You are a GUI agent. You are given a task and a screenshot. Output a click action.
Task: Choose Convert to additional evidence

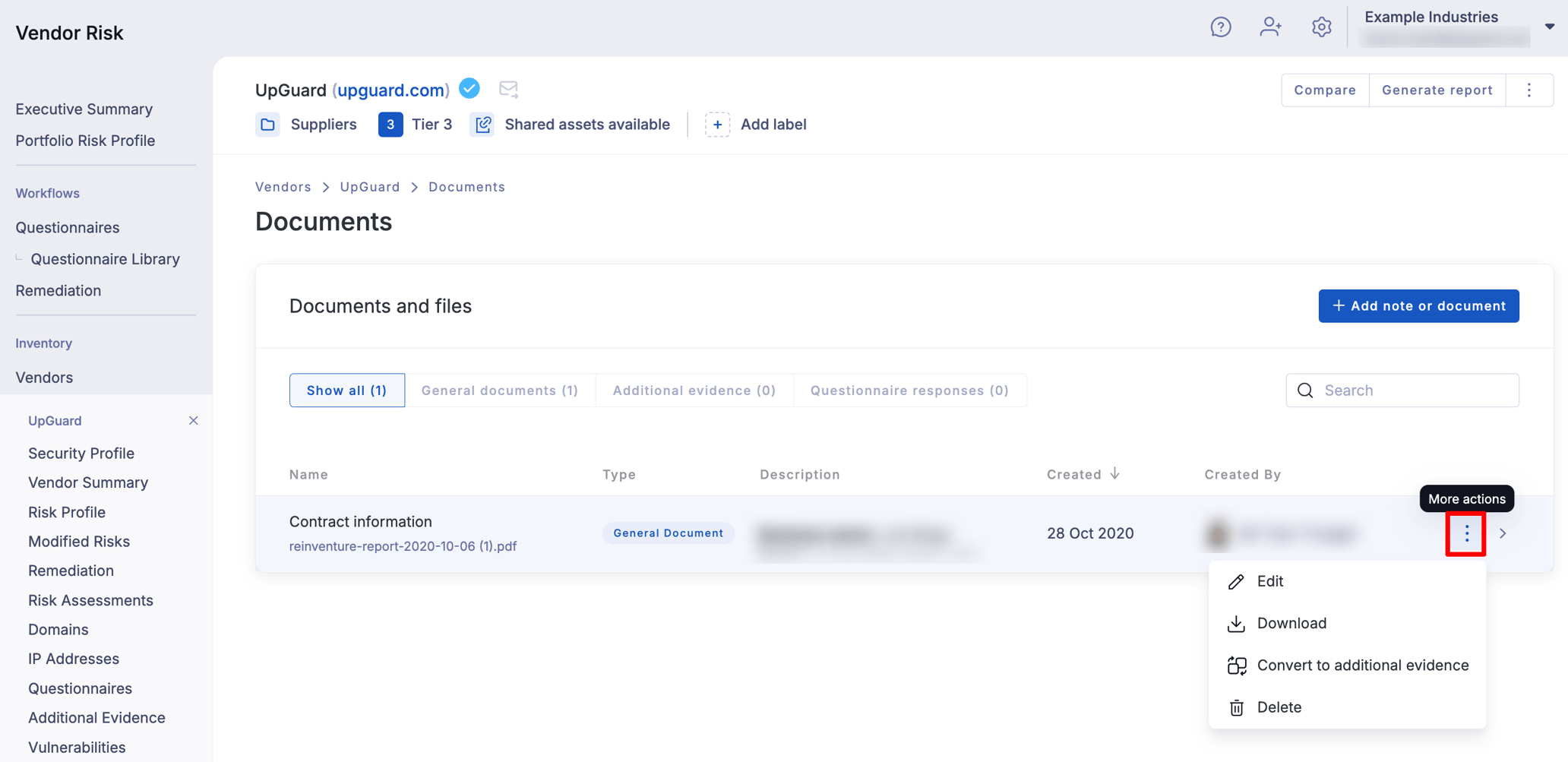point(1347,665)
